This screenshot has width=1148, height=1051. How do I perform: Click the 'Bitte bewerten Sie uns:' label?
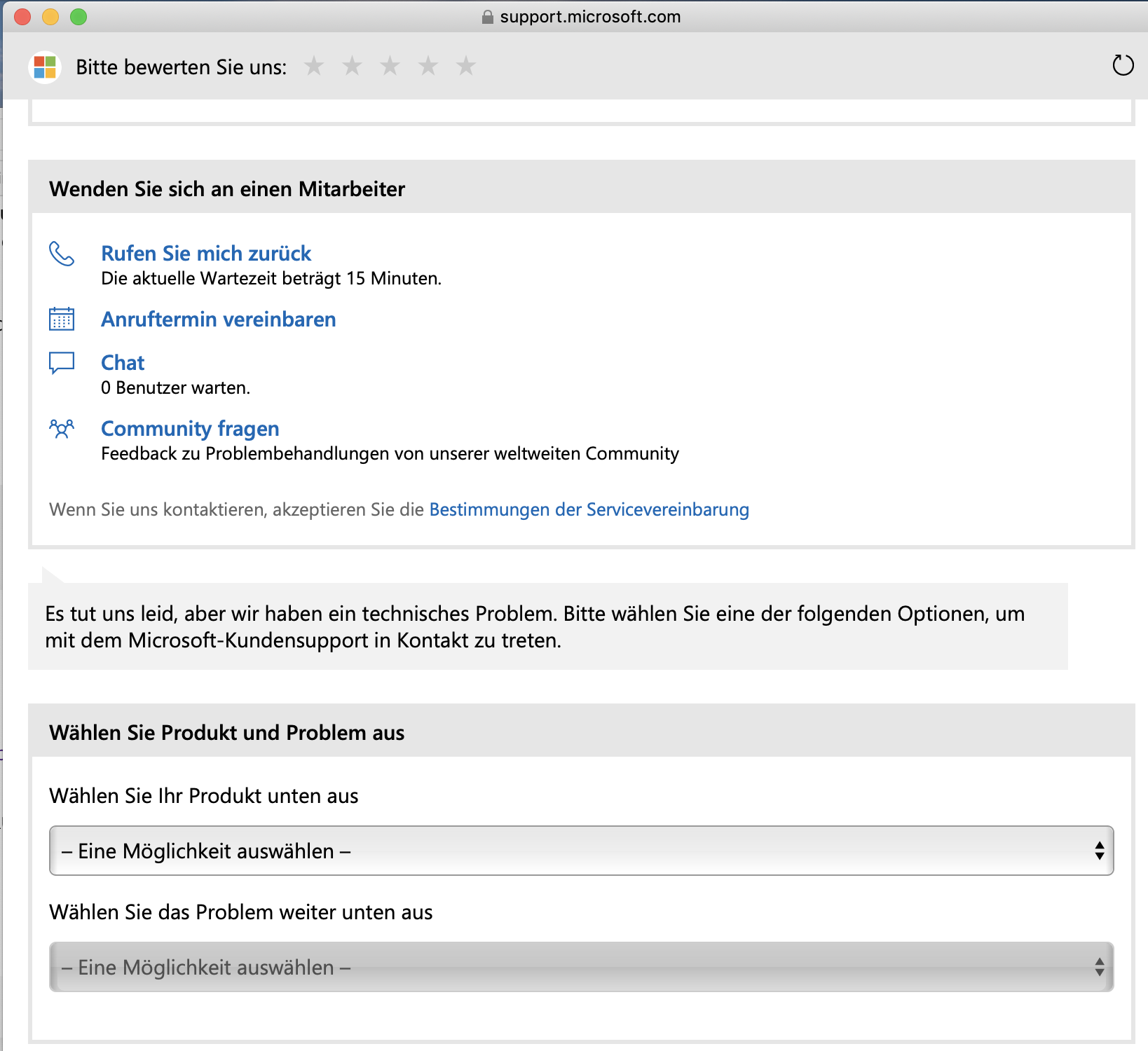coord(182,67)
